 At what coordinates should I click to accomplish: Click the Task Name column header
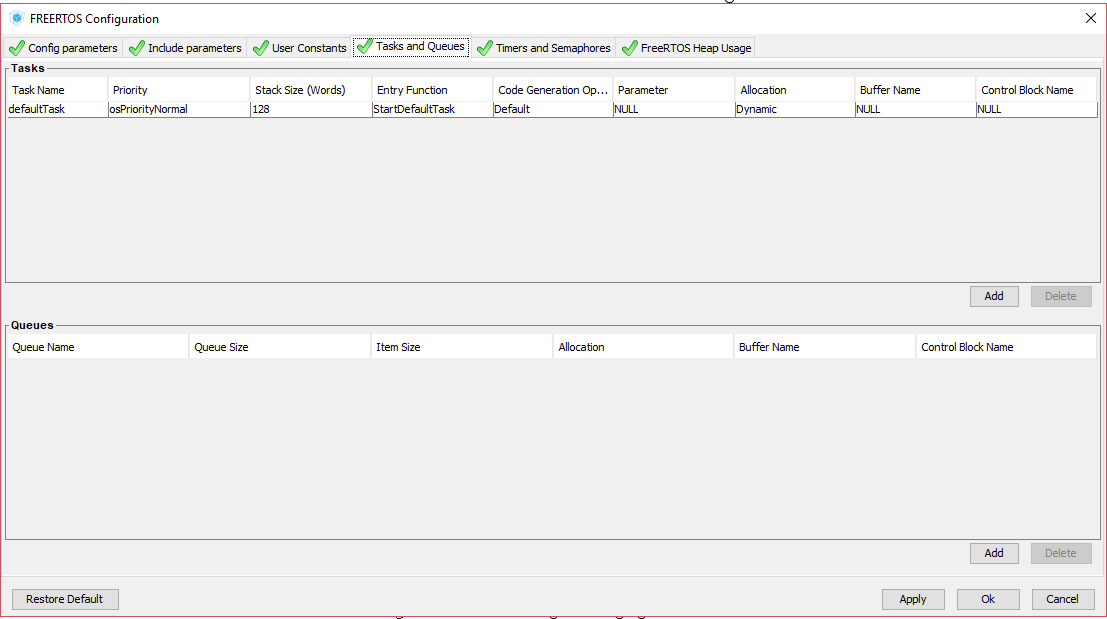(57, 90)
